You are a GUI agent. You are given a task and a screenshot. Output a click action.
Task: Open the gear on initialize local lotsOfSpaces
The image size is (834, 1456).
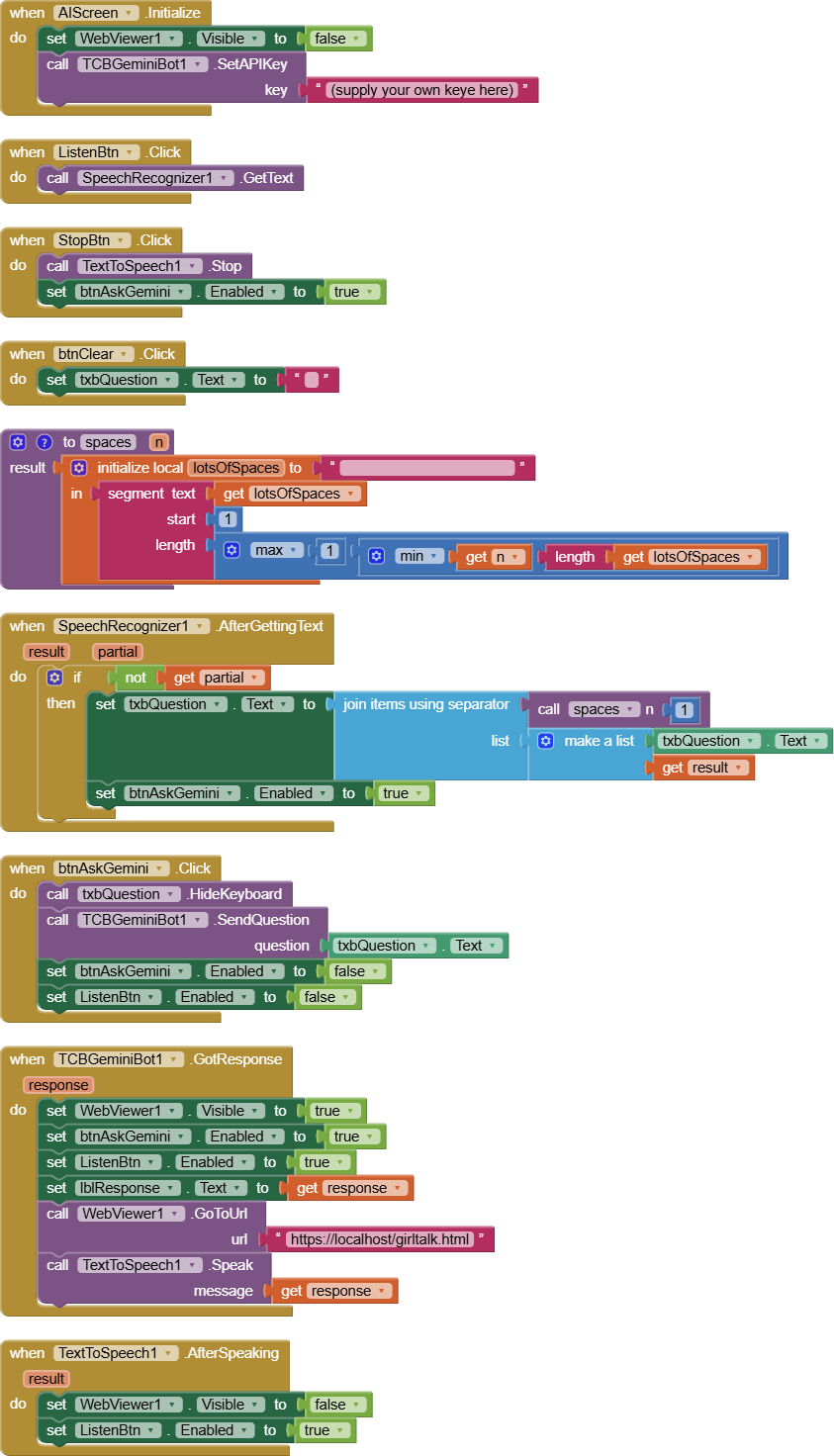click(x=79, y=468)
